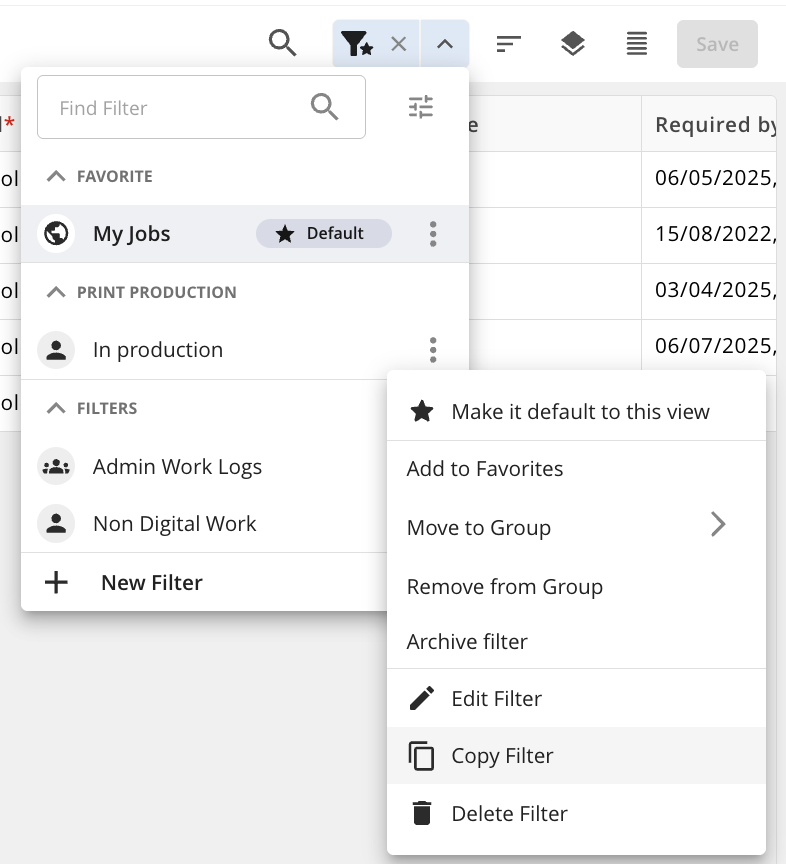Click the favorite filter funnel icon
The width and height of the screenshot is (786, 864).
tap(357, 44)
